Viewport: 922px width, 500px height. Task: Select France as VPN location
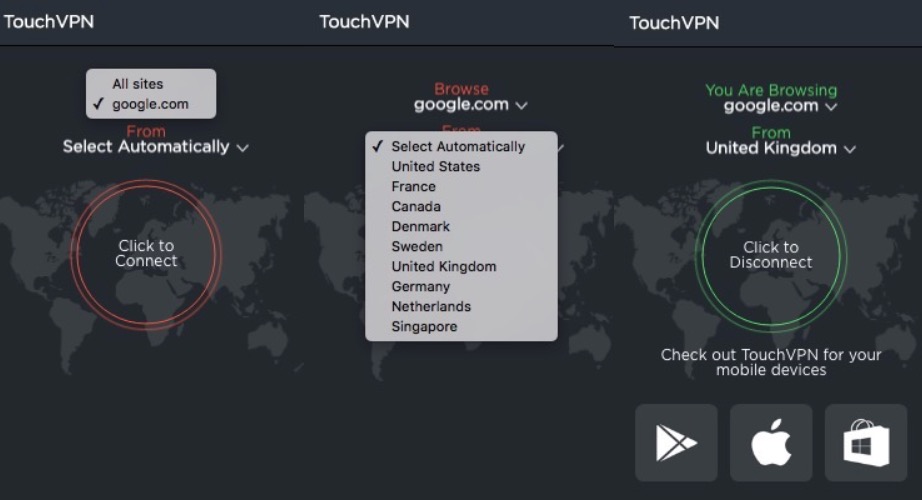pos(414,187)
